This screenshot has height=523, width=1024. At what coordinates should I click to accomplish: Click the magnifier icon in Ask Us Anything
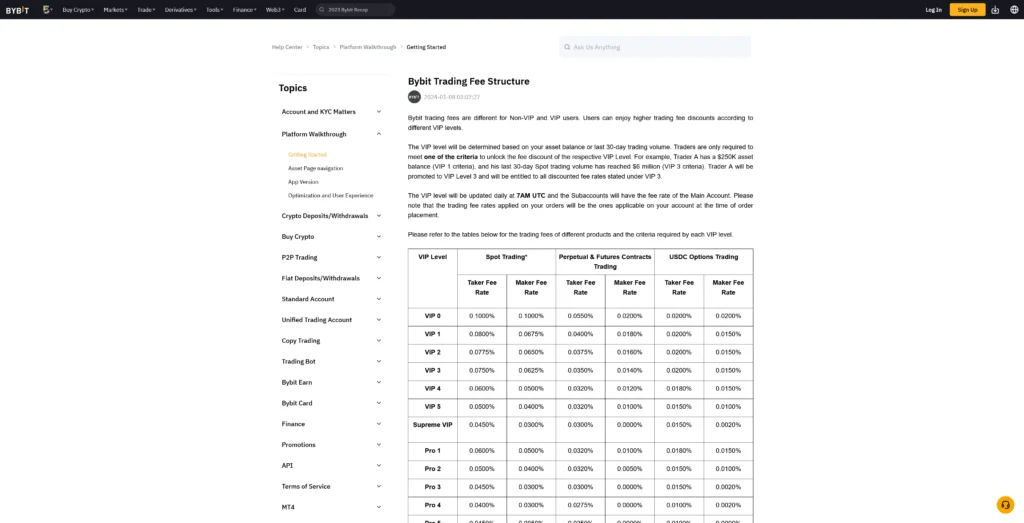[567, 47]
